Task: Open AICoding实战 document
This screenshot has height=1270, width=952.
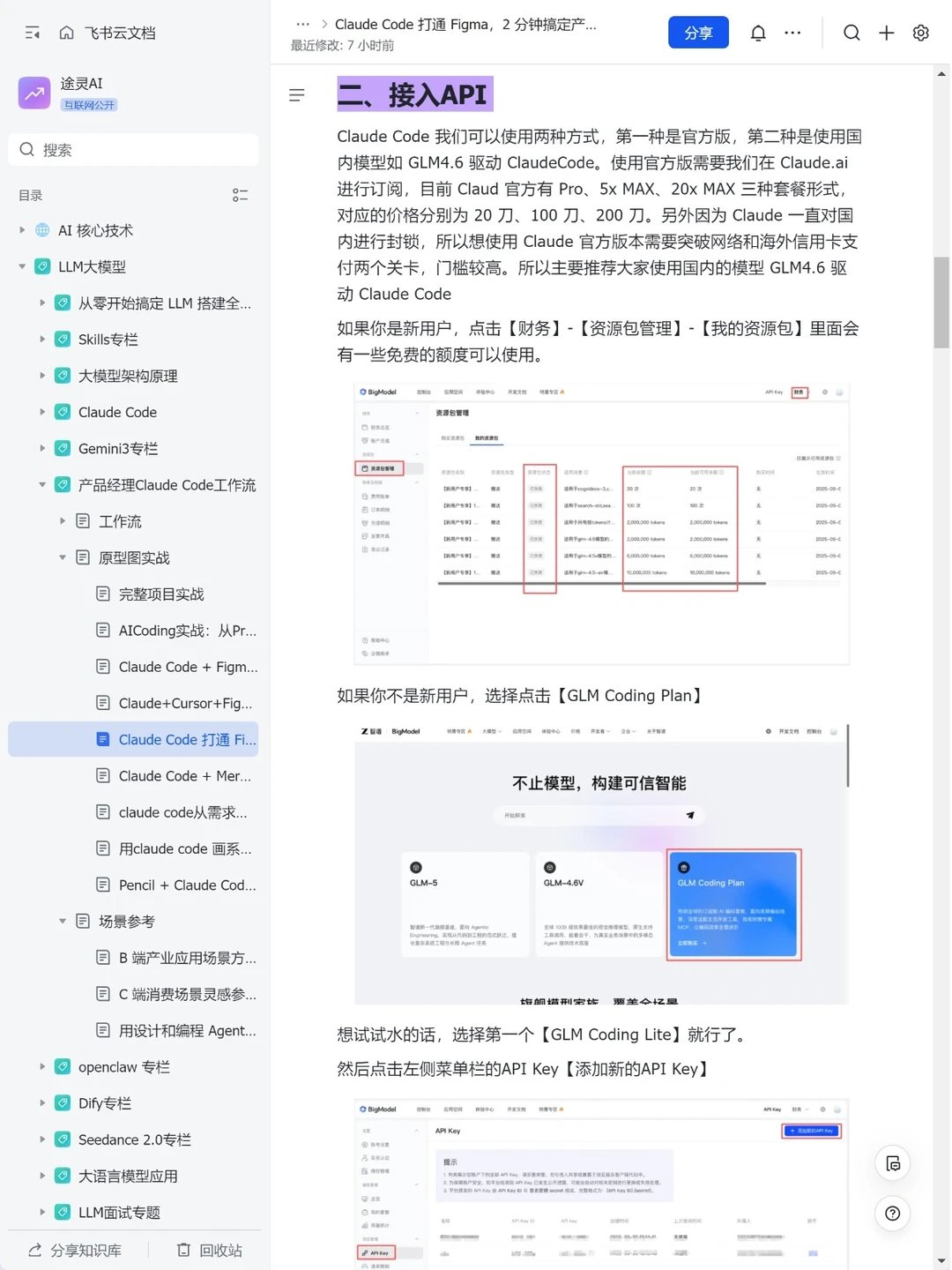Action: click(x=133, y=631)
